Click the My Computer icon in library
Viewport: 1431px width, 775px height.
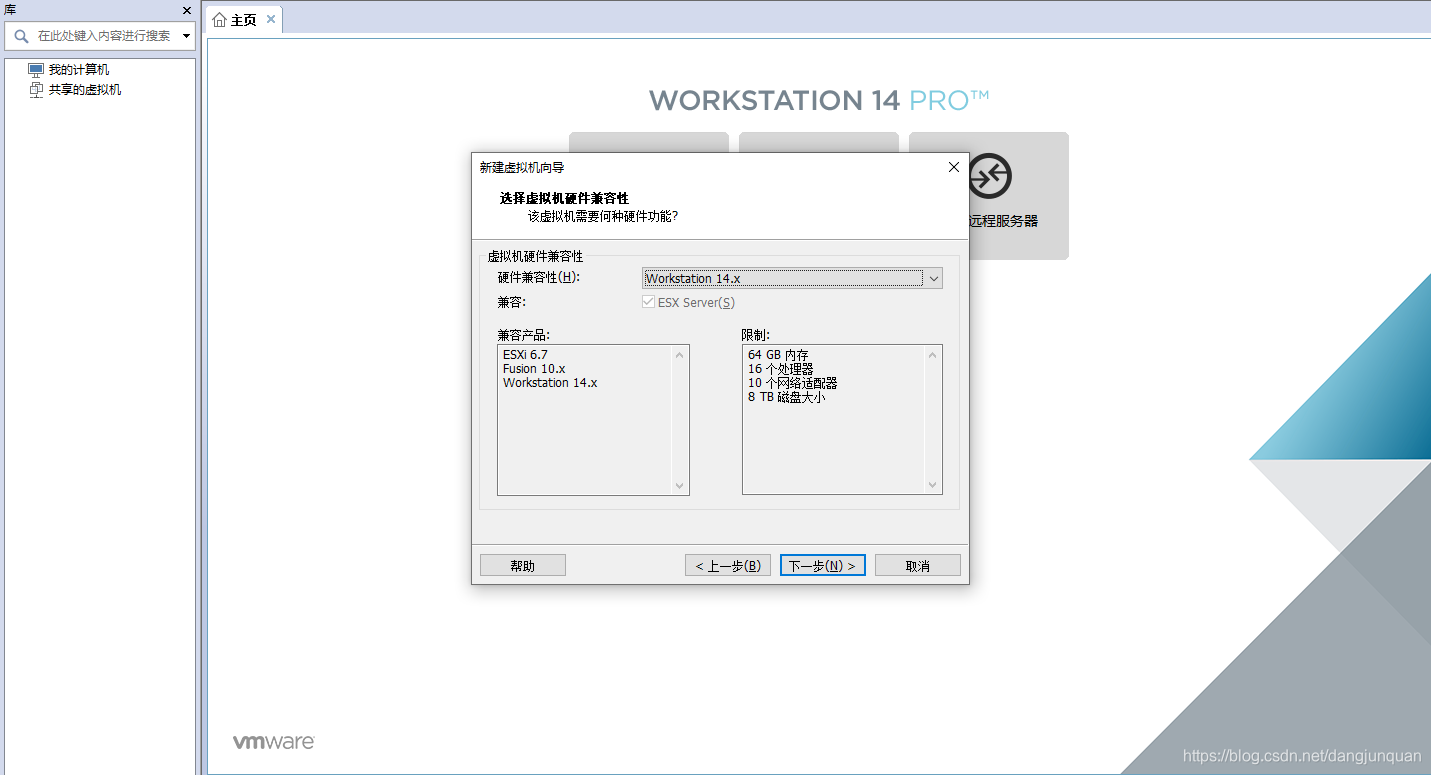coord(36,70)
